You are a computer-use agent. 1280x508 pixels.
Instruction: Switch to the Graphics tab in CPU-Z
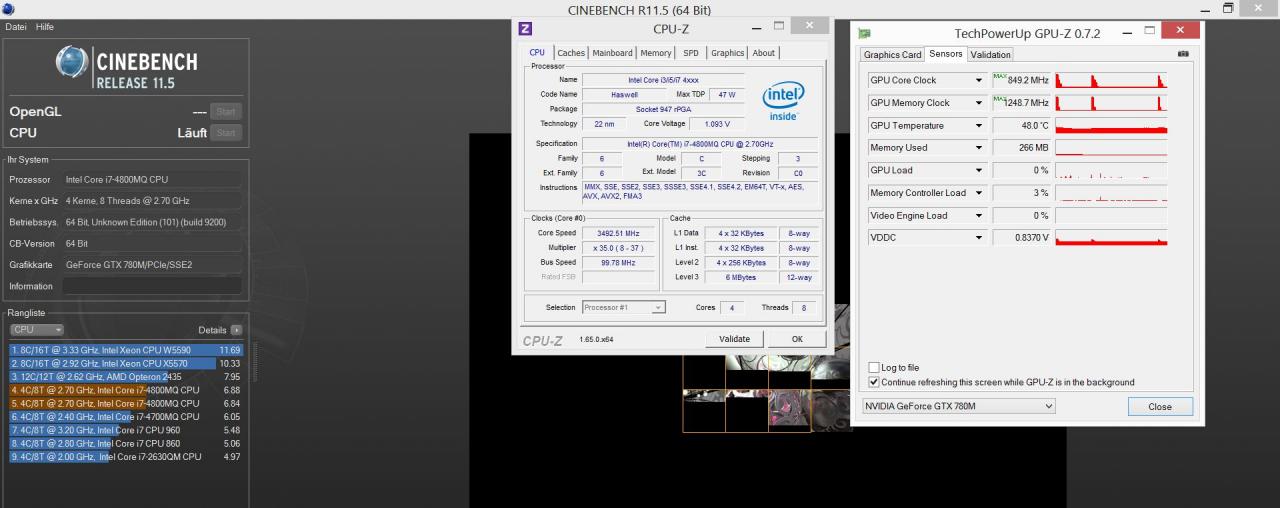[x=728, y=53]
